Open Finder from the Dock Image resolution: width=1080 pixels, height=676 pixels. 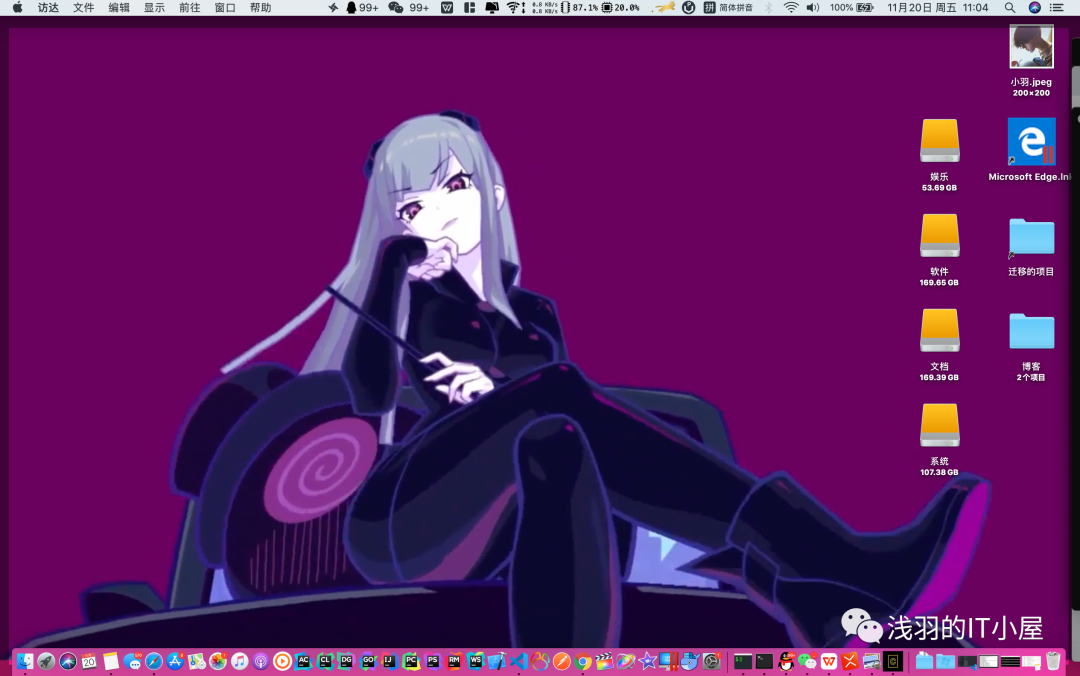(x=25, y=662)
